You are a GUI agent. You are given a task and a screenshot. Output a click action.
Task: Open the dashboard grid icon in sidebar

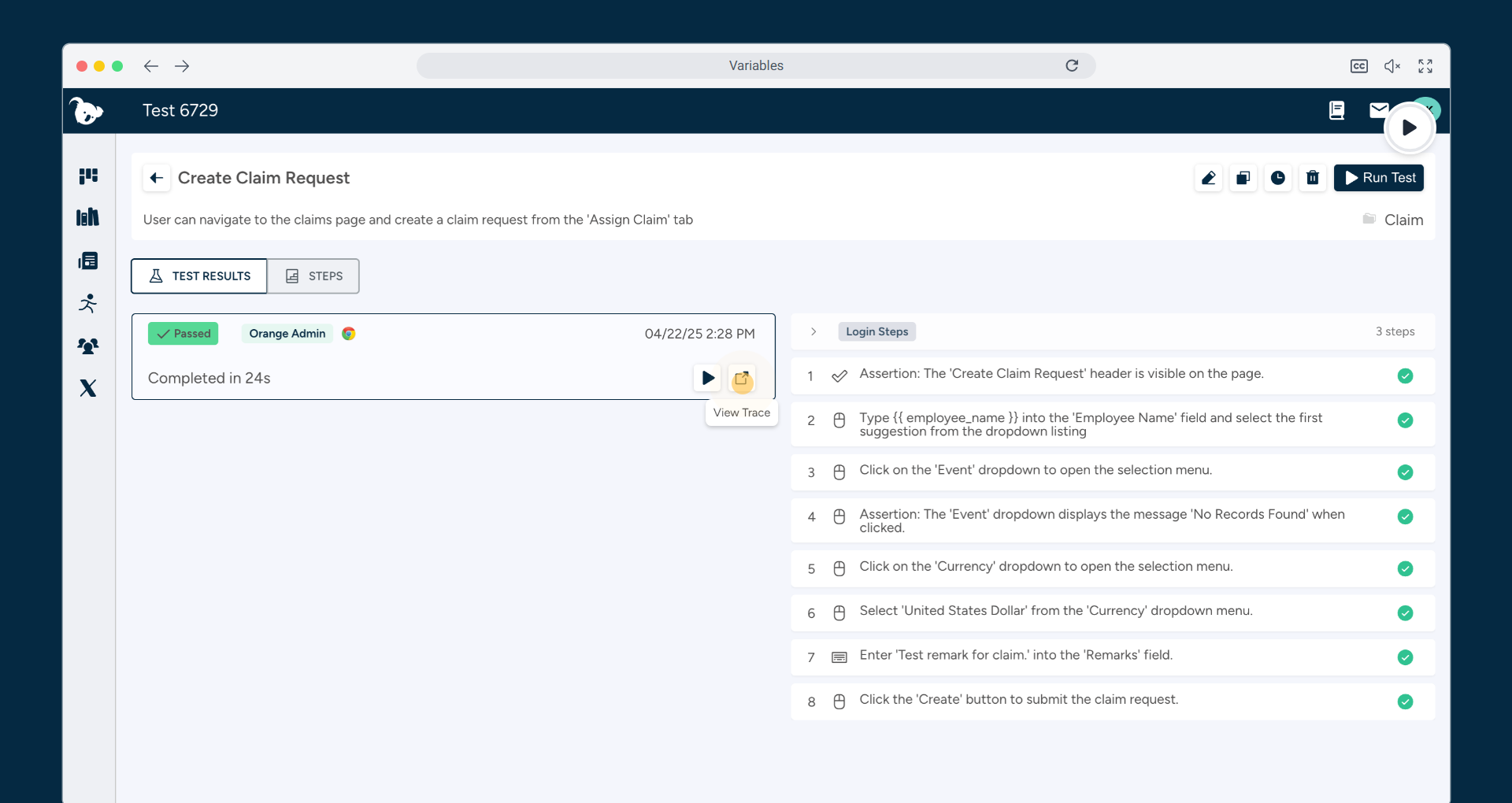point(88,176)
